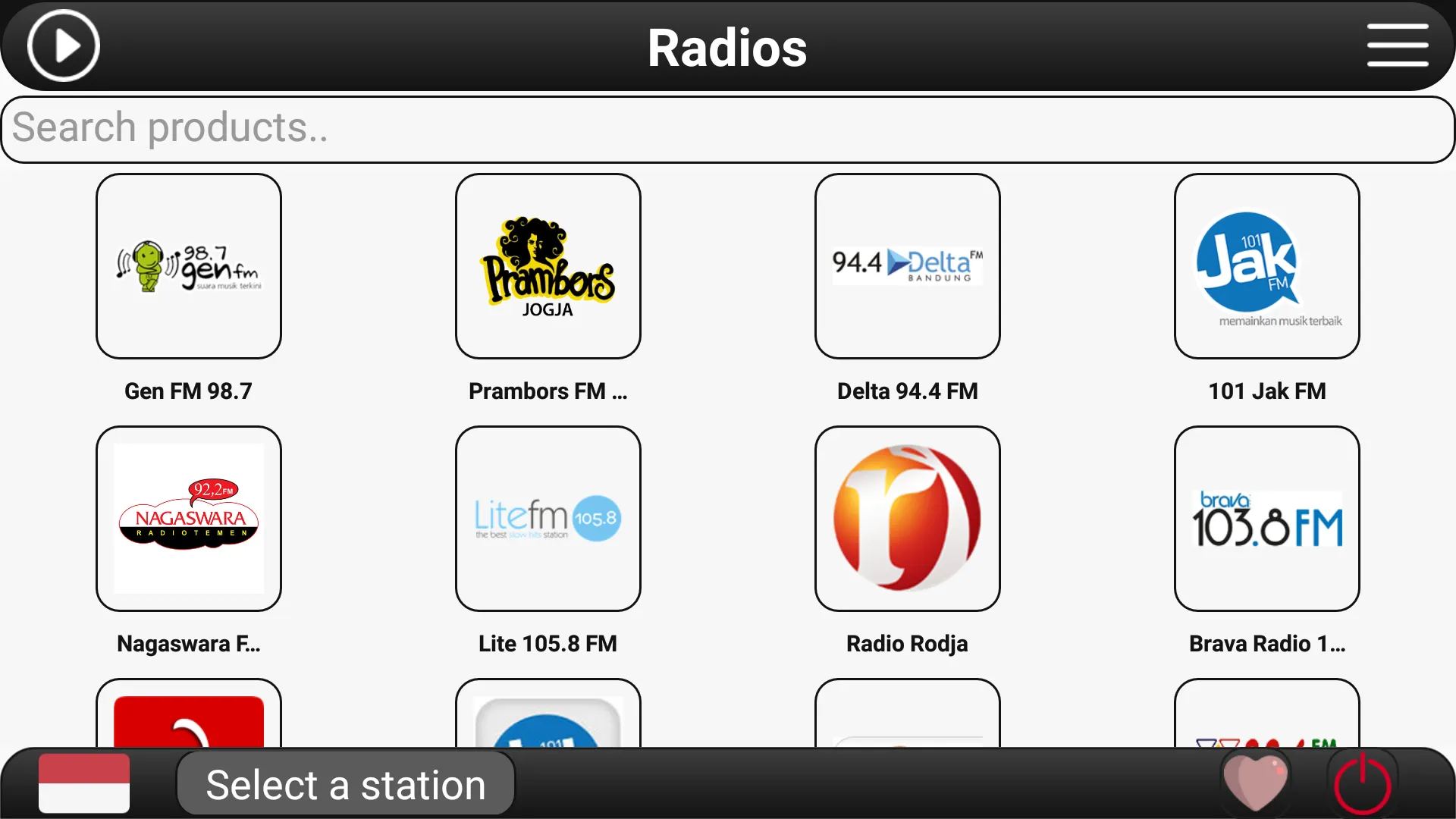Open Brava Radio 103.8 FM station
Screen dimensions: 1456x819
1267,518
